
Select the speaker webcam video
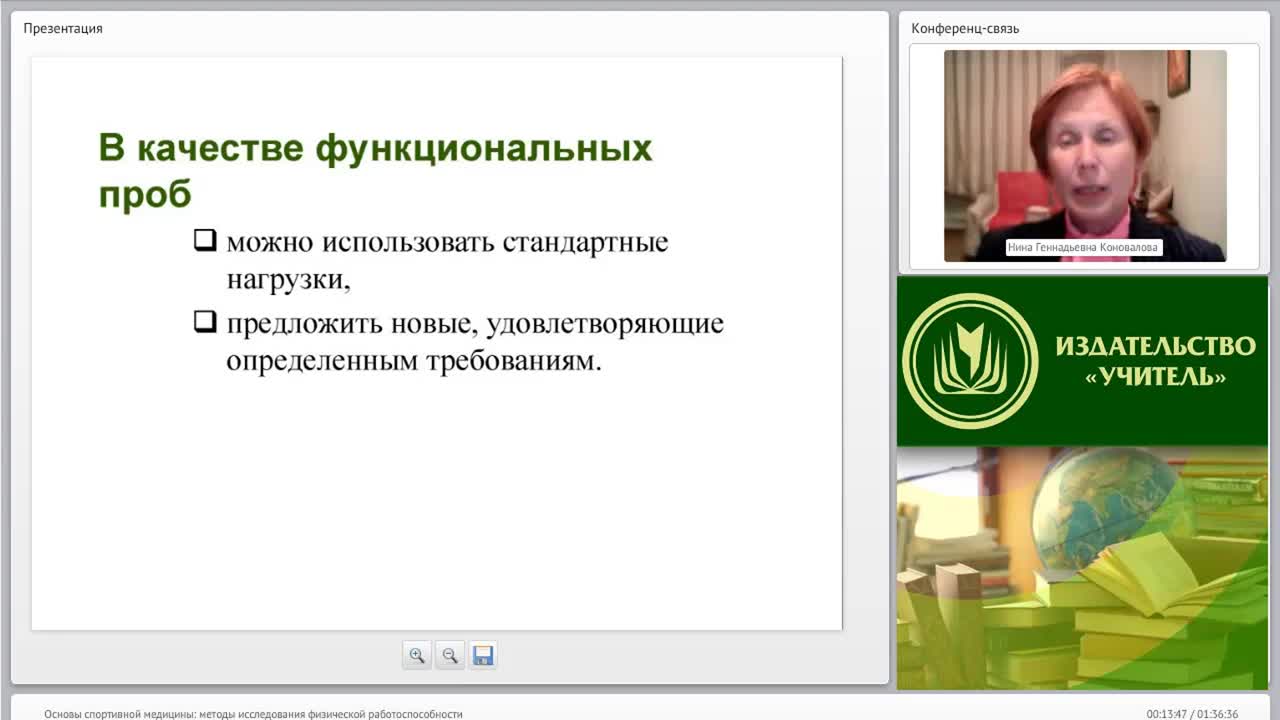[1085, 156]
